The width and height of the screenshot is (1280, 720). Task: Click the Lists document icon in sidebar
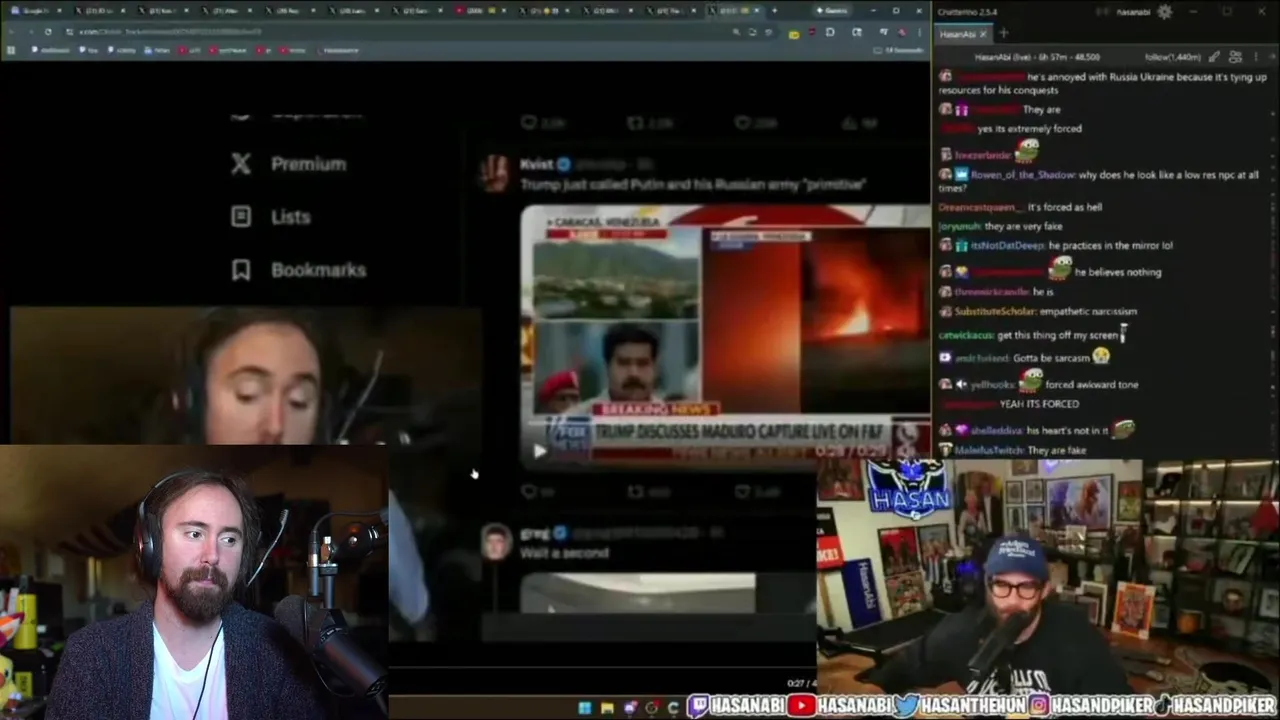tap(241, 217)
